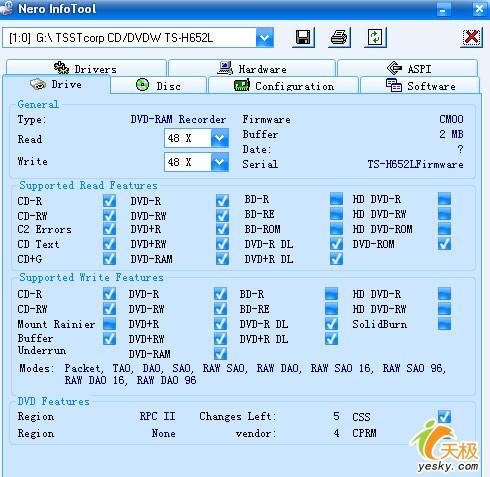
Task: Toggle Mount Rainier write checkbox
Action: (109, 323)
